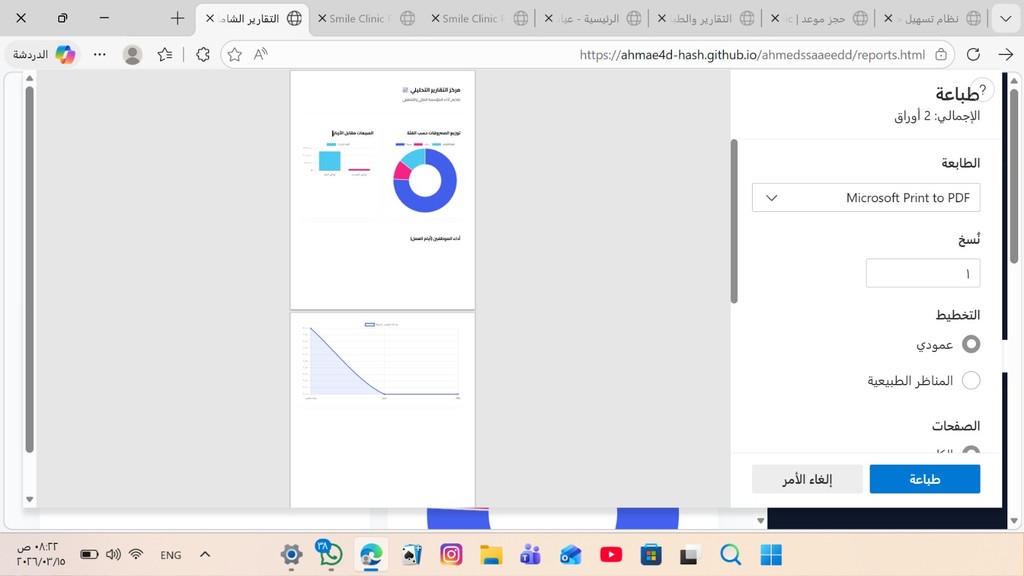Close the نظام تسهيل tab
The image size is (1024, 576).
888,18
